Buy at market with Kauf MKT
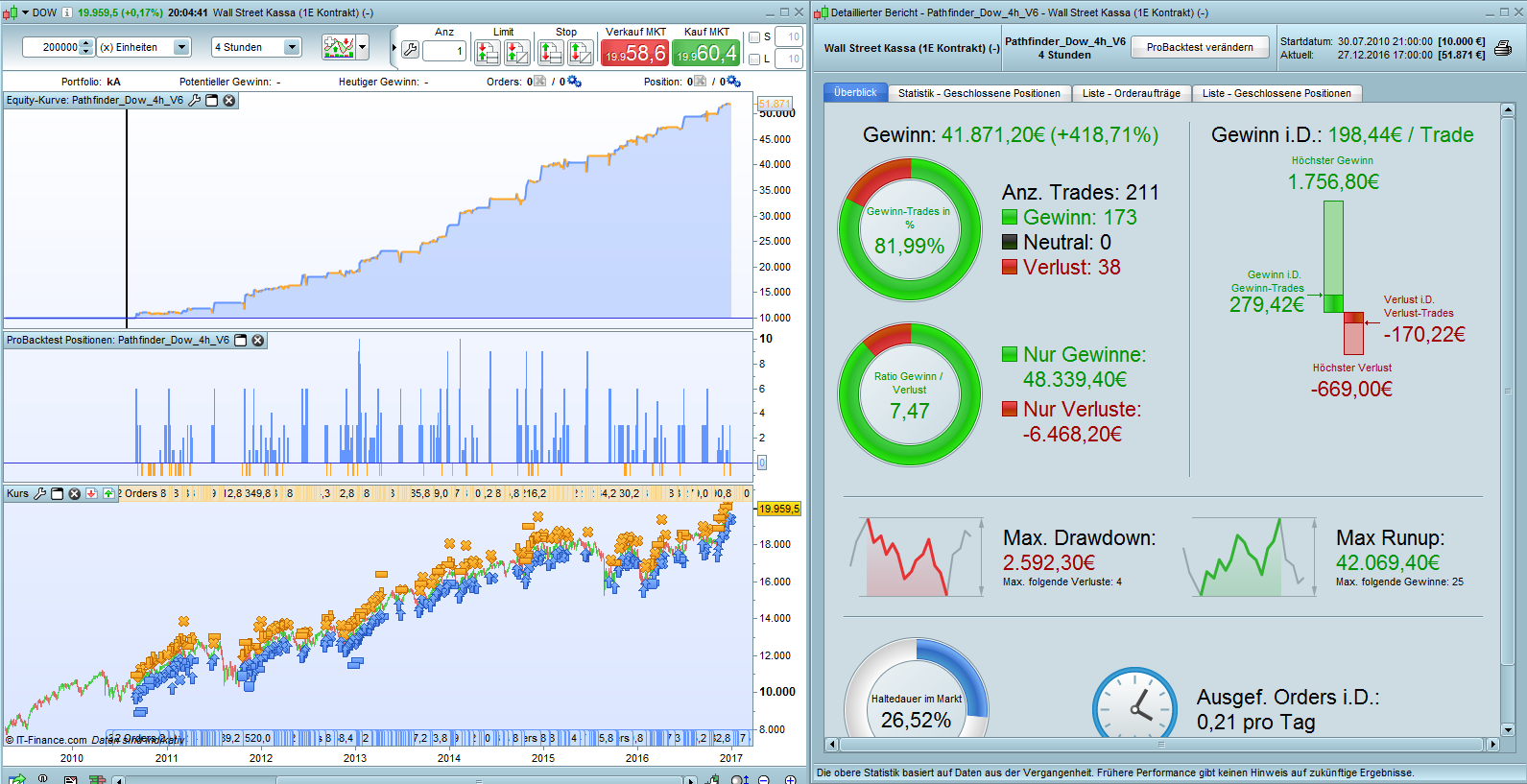Viewport: 1527px width, 784px height. point(705,53)
